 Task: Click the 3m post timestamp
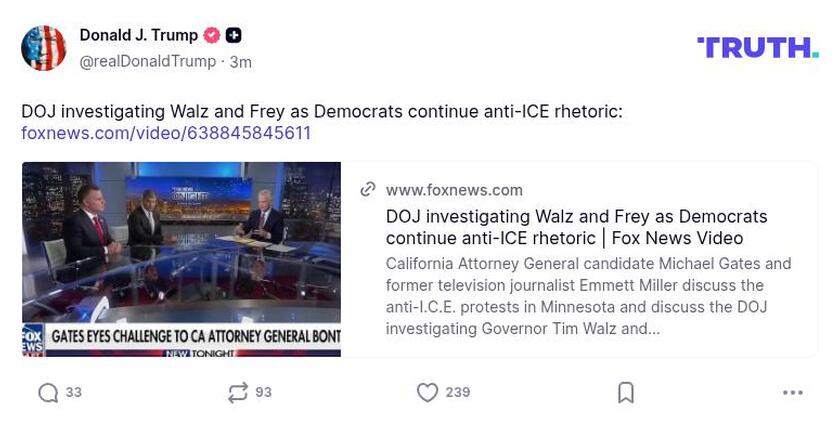click(x=241, y=62)
